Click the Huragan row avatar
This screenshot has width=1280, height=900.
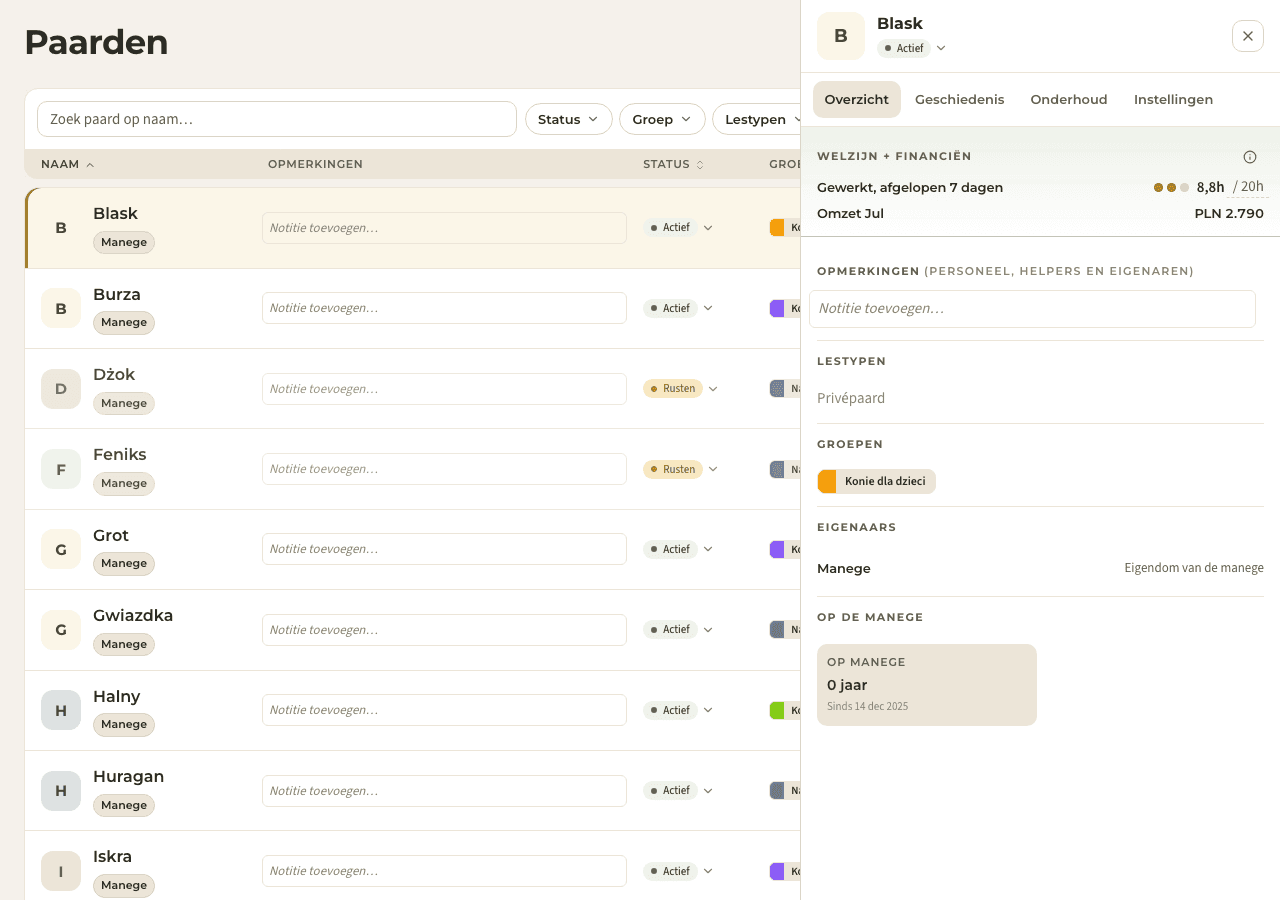point(61,790)
